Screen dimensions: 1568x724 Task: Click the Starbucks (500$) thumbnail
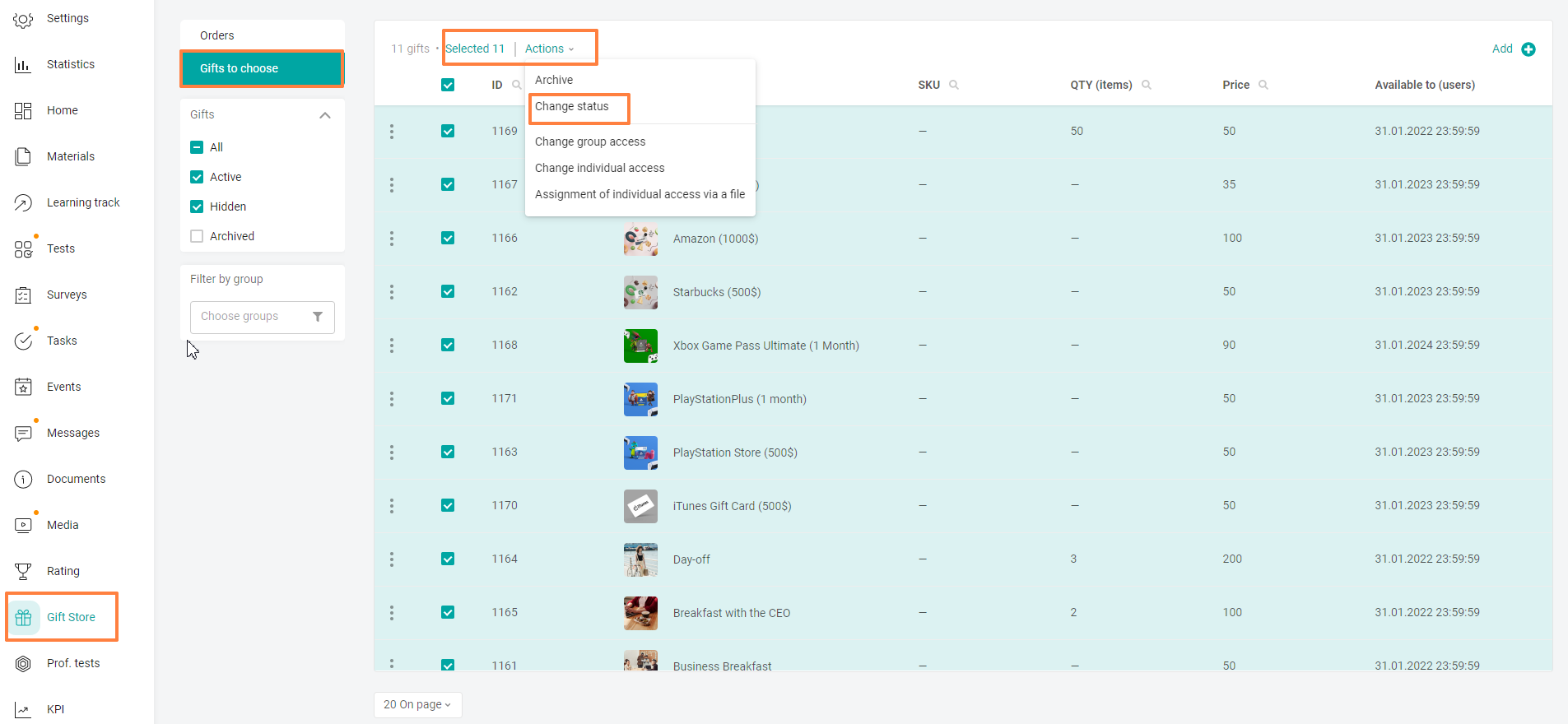pyautogui.click(x=640, y=292)
